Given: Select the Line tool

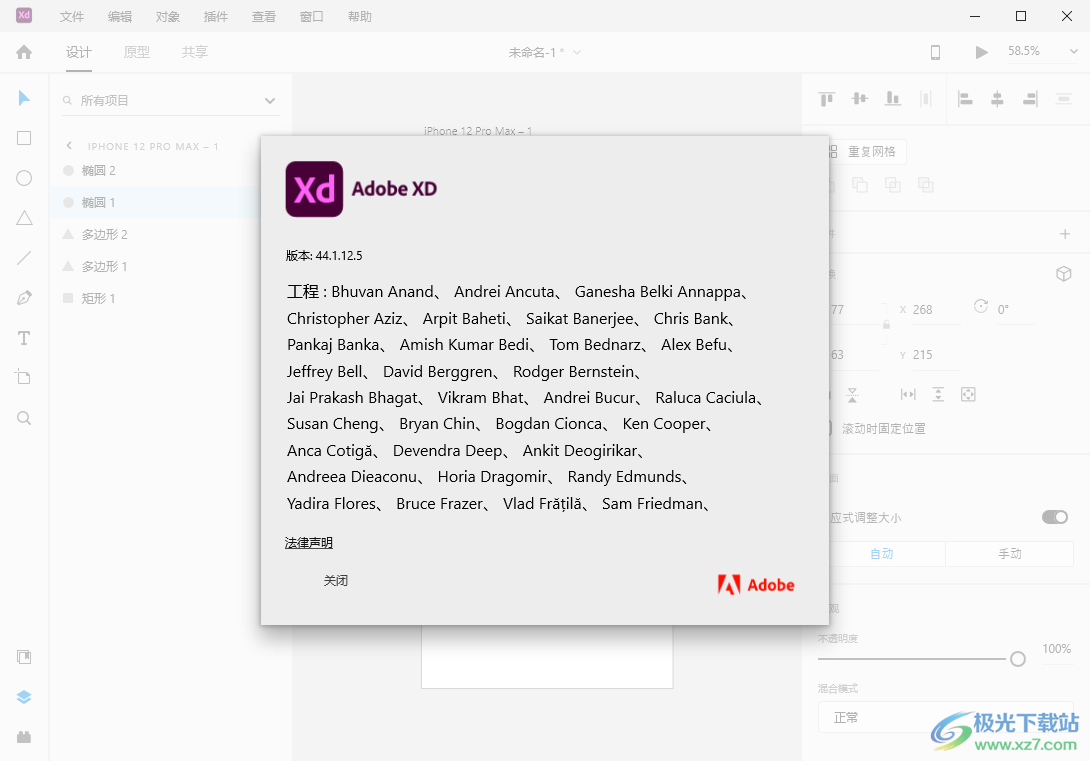Looking at the screenshot, I should point(24,258).
